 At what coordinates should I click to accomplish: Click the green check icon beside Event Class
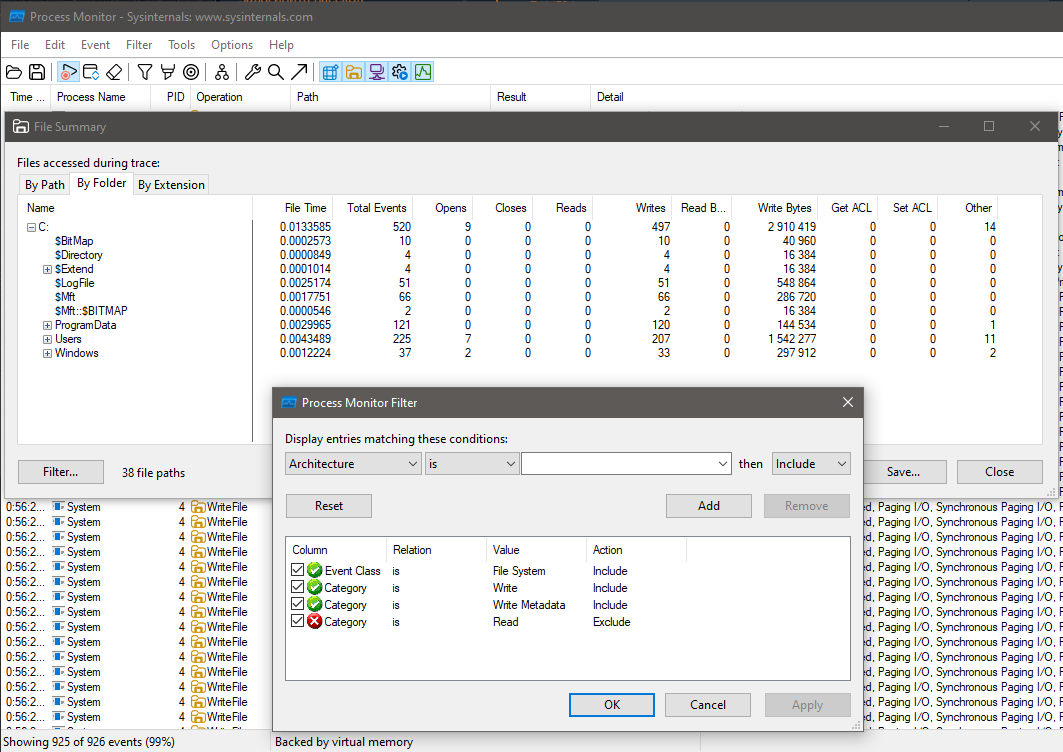point(315,570)
